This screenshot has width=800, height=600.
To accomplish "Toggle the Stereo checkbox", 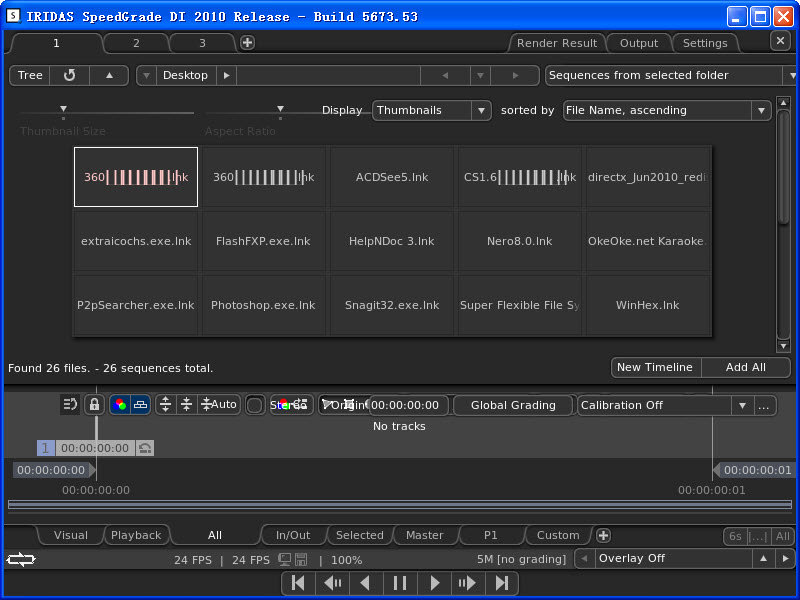I will [x=255, y=405].
